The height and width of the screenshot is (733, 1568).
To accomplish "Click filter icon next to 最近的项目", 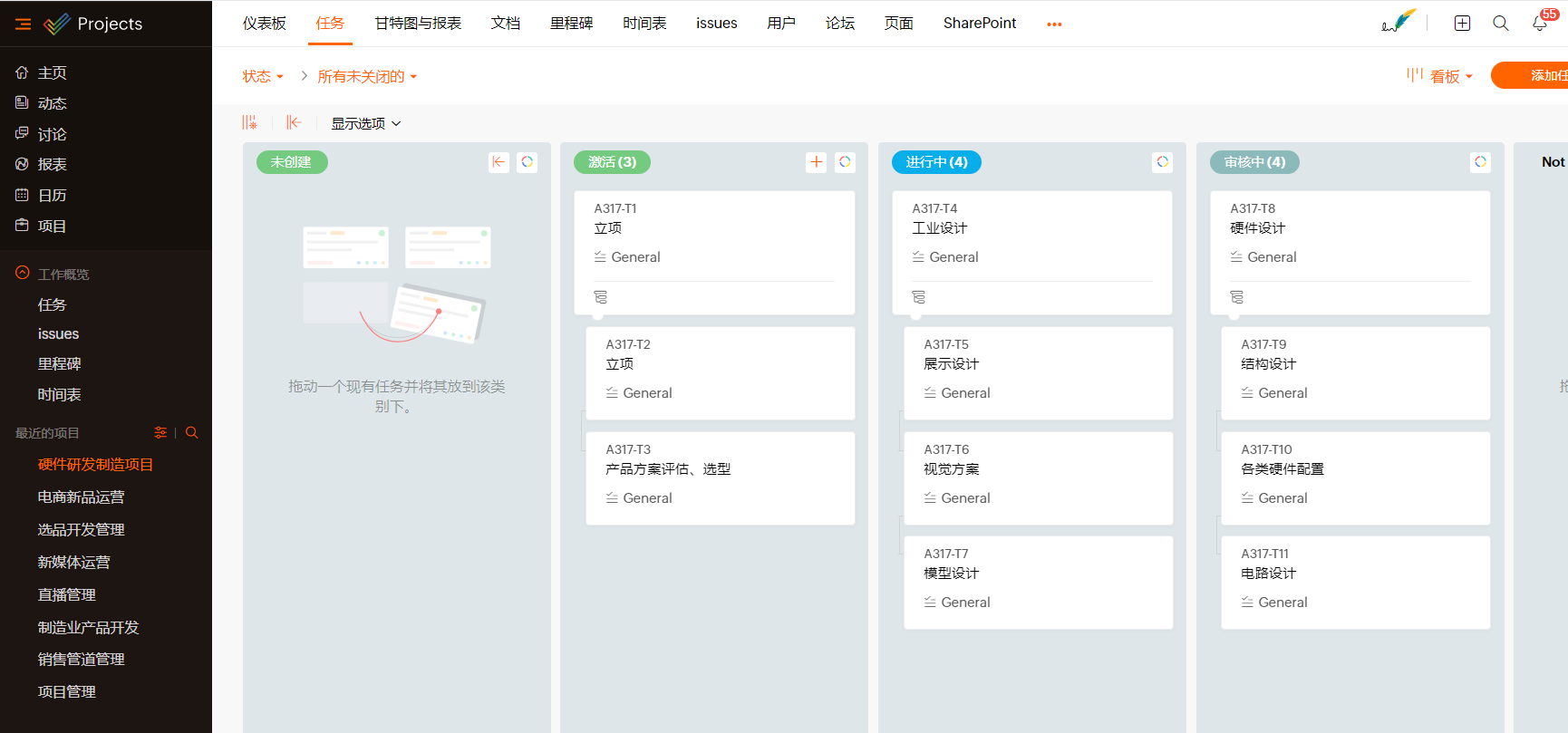I will (x=160, y=433).
